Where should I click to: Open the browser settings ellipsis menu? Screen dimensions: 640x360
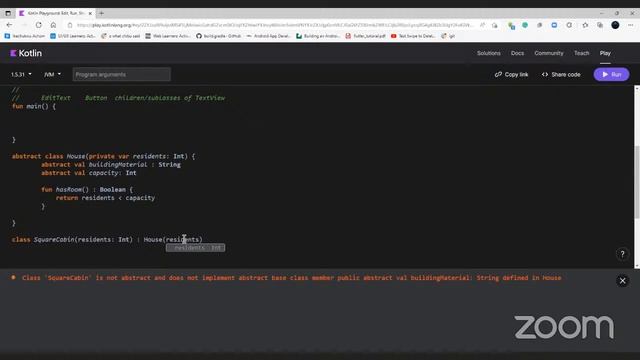point(630,25)
